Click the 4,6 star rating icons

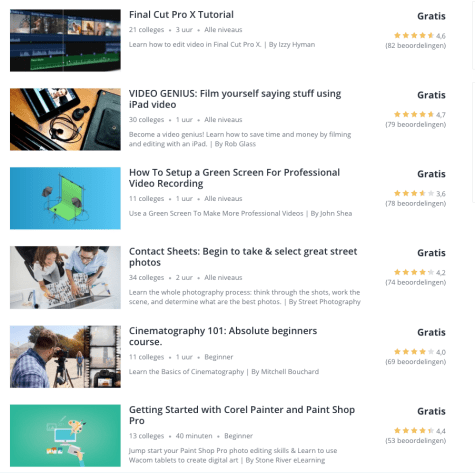tap(414, 35)
